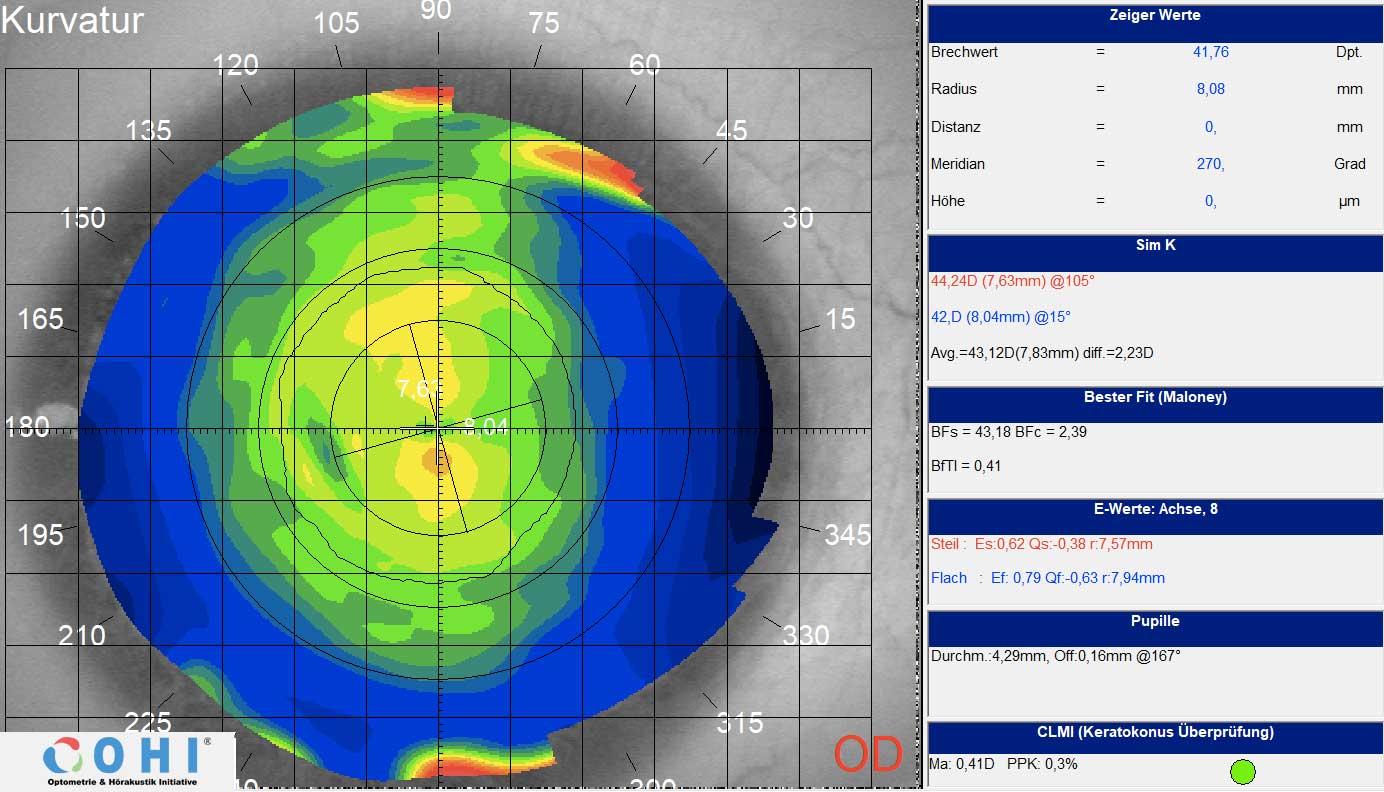Click the Brechwert label
Viewport: 1384px width, 792px height.
pos(964,52)
